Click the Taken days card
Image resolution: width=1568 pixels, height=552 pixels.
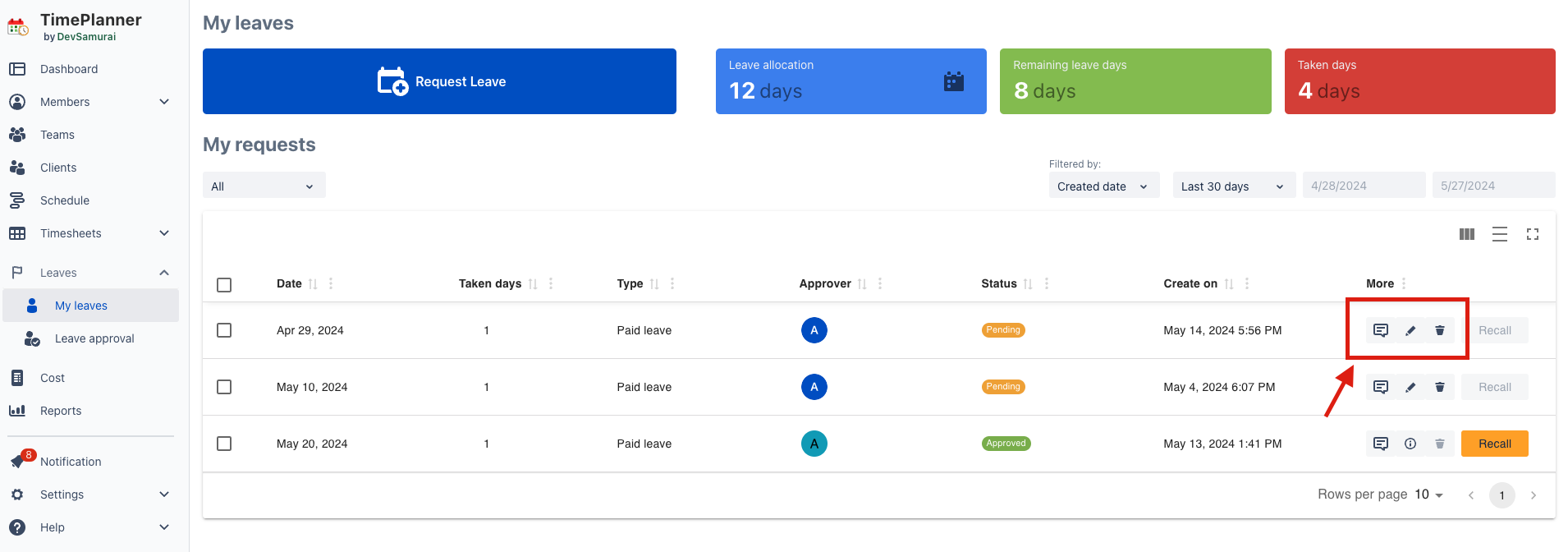click(1420, 81)
